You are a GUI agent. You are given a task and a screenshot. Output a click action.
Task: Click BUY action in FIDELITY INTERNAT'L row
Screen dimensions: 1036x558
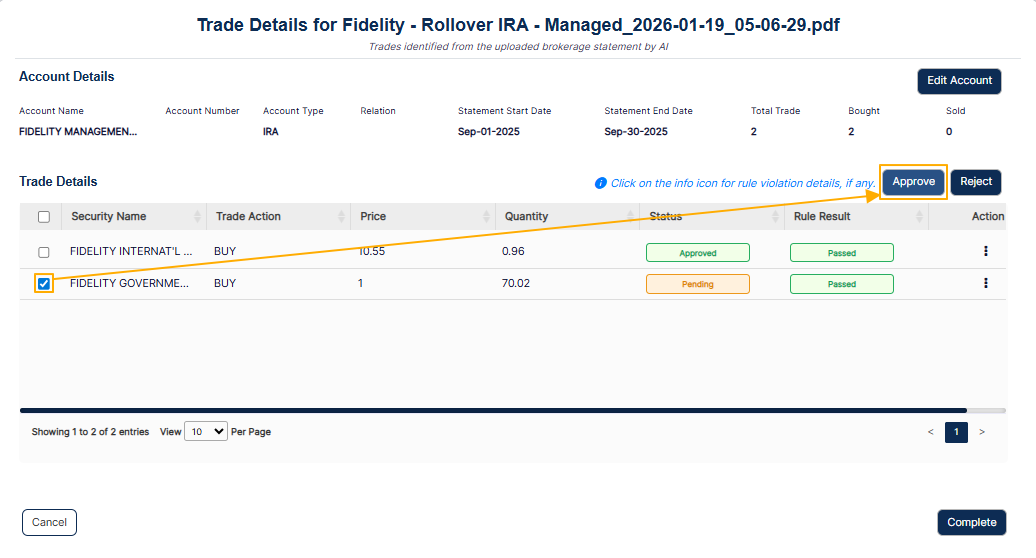pyautogui.click(x=225, y=251)
